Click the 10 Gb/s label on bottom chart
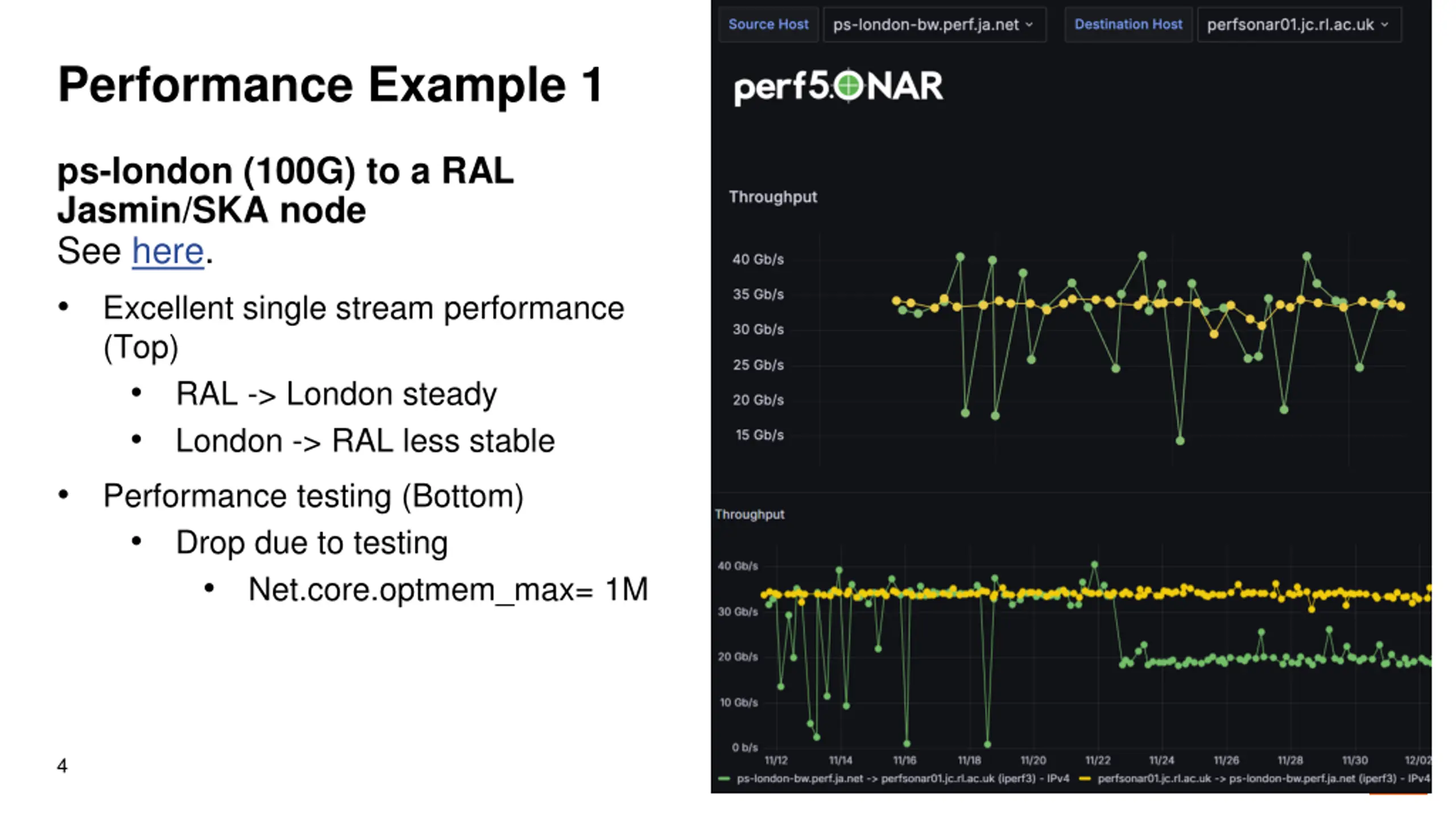Screen dimensions: 1456x819 [739, 702]
